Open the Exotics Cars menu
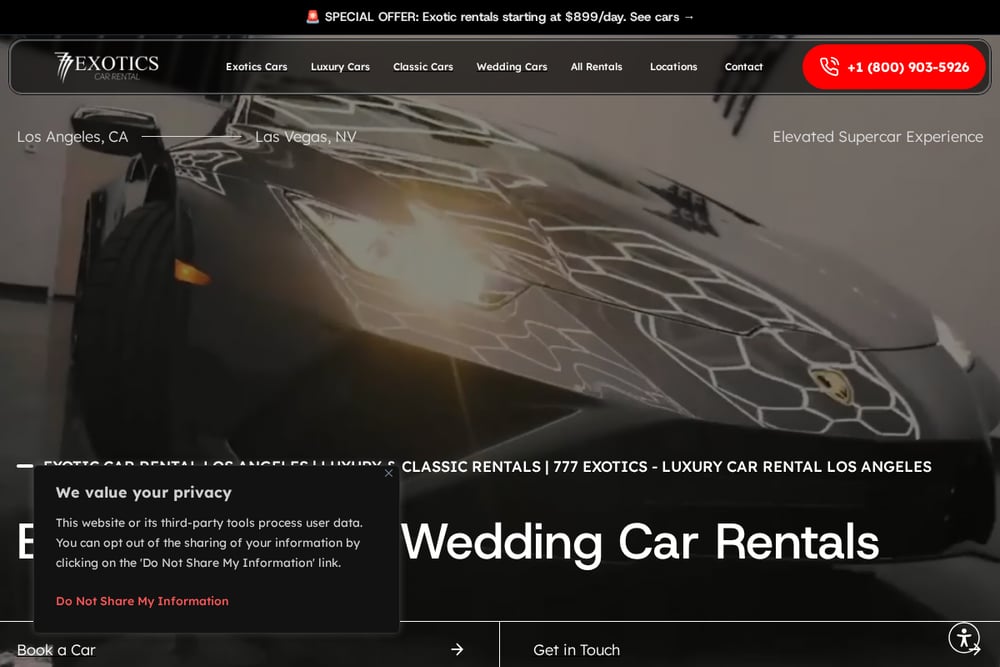This screenshot has width=1000, height=667. (256, 66)
